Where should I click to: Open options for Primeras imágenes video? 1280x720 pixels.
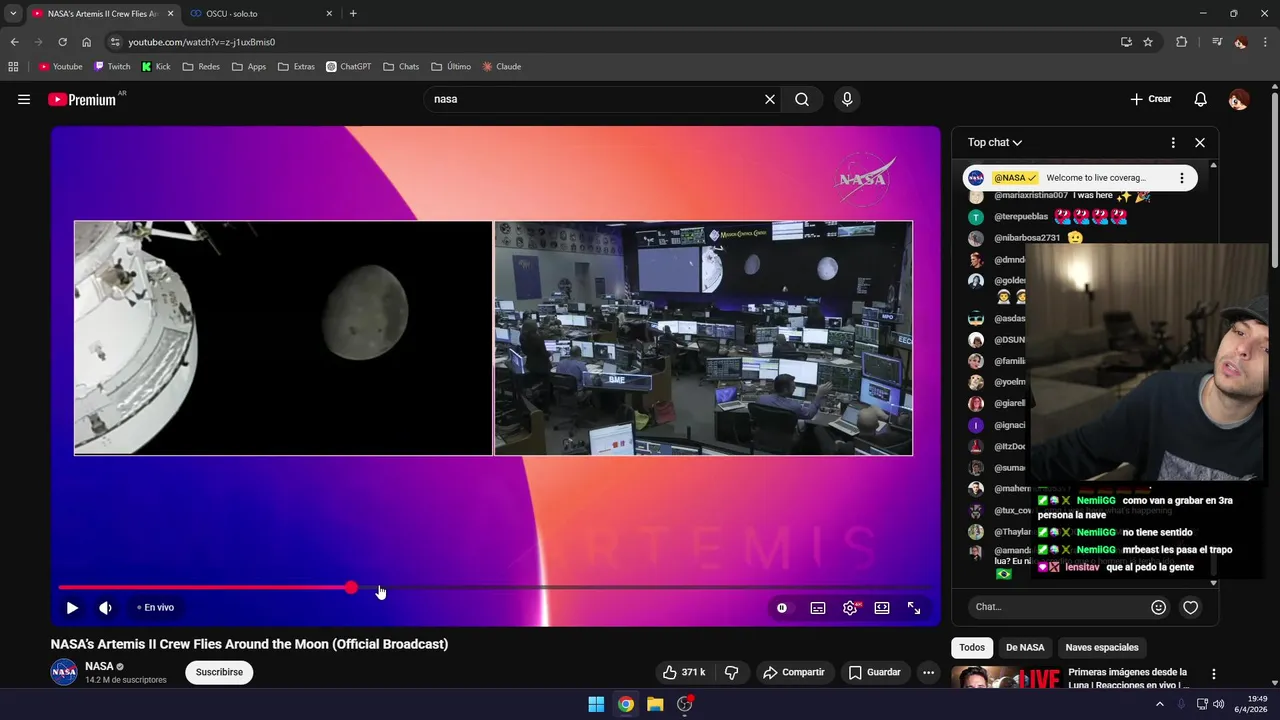pos(1214,674)
